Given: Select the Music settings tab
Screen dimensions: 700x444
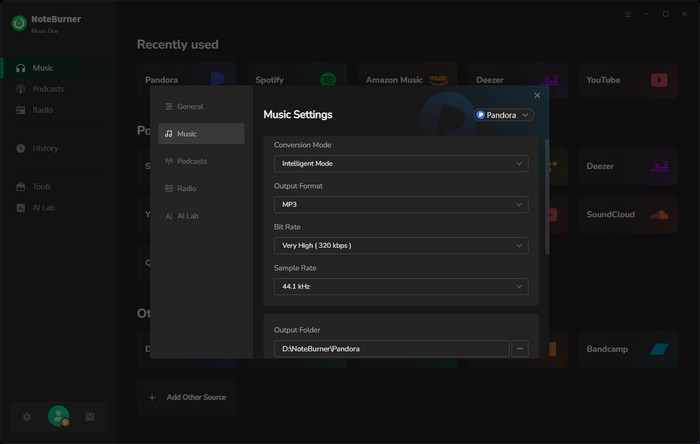Looking at the screenshot, I should [201, 133].
